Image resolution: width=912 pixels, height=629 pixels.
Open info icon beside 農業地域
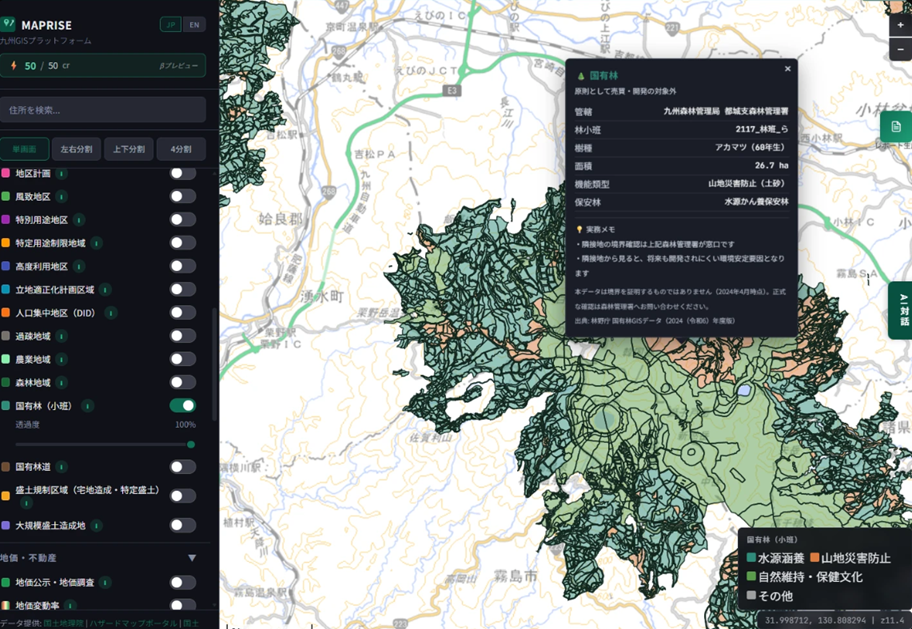62,360
